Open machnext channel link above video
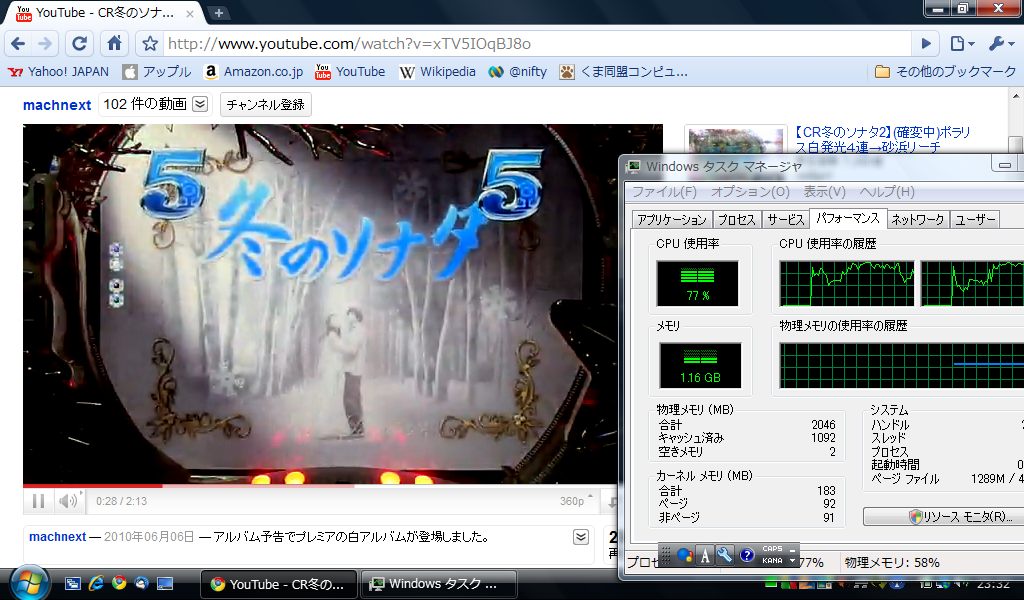The image size is (1024, 600). 57,105
